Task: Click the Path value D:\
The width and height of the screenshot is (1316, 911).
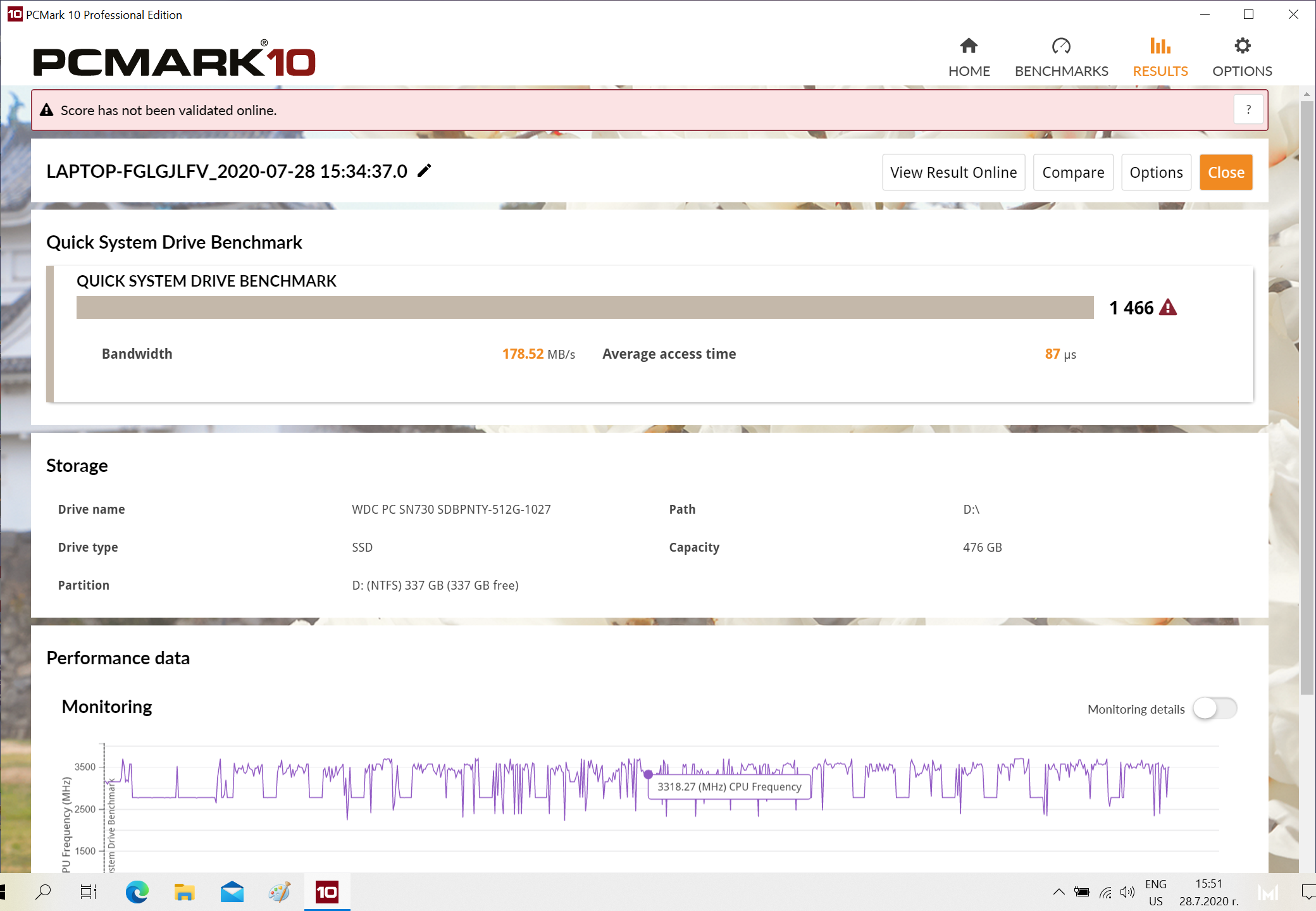Action: (x=971, y=509)
